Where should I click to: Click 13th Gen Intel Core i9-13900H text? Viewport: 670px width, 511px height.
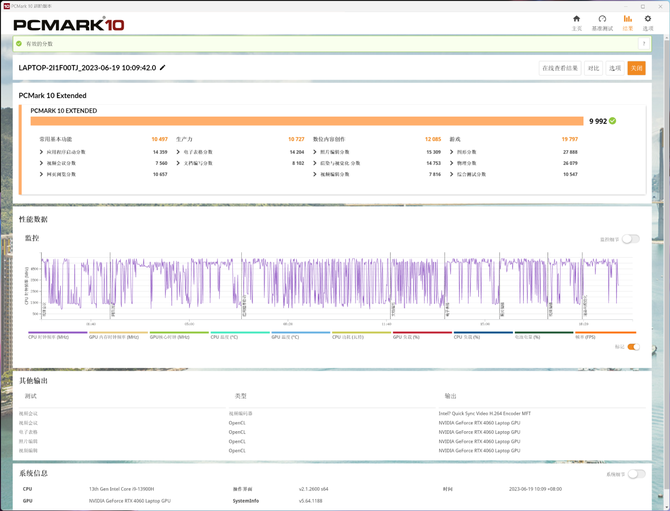click(121, 489)
